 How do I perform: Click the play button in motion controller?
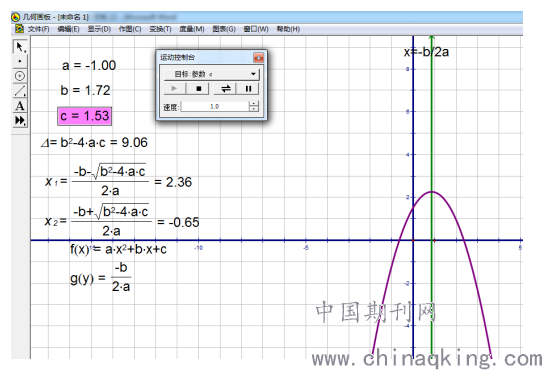click(174, 89)
